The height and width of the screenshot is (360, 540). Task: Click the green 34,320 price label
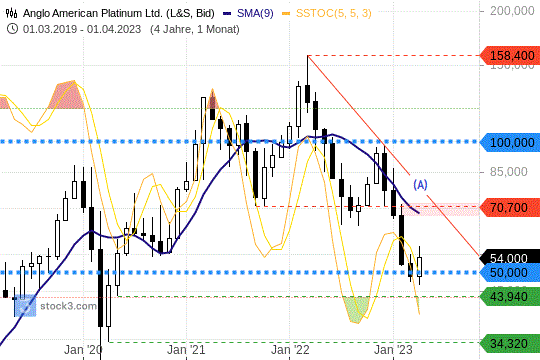point(510,343)
